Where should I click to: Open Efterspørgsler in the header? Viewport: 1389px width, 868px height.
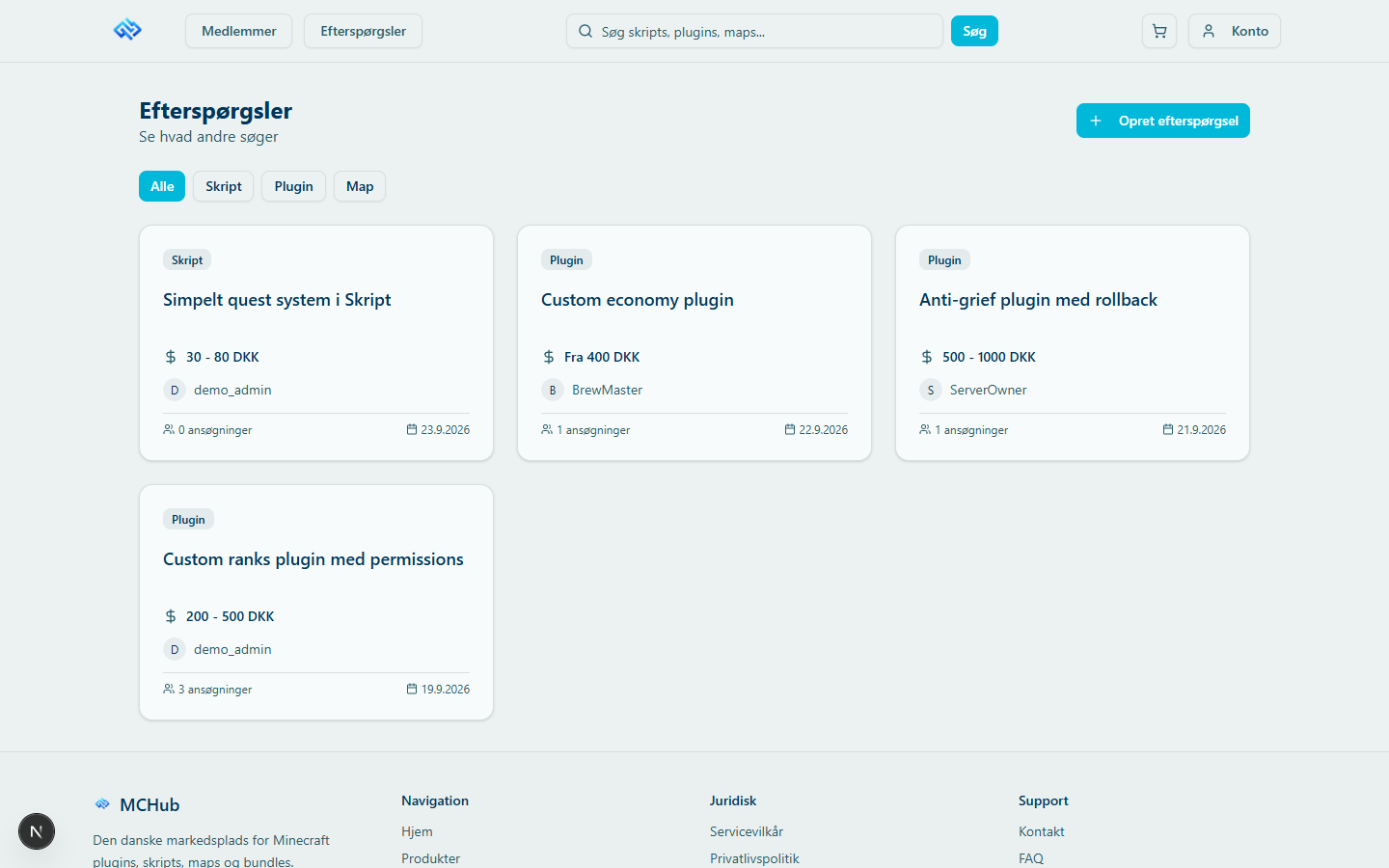pyautogui.click(x=364, y=31)
